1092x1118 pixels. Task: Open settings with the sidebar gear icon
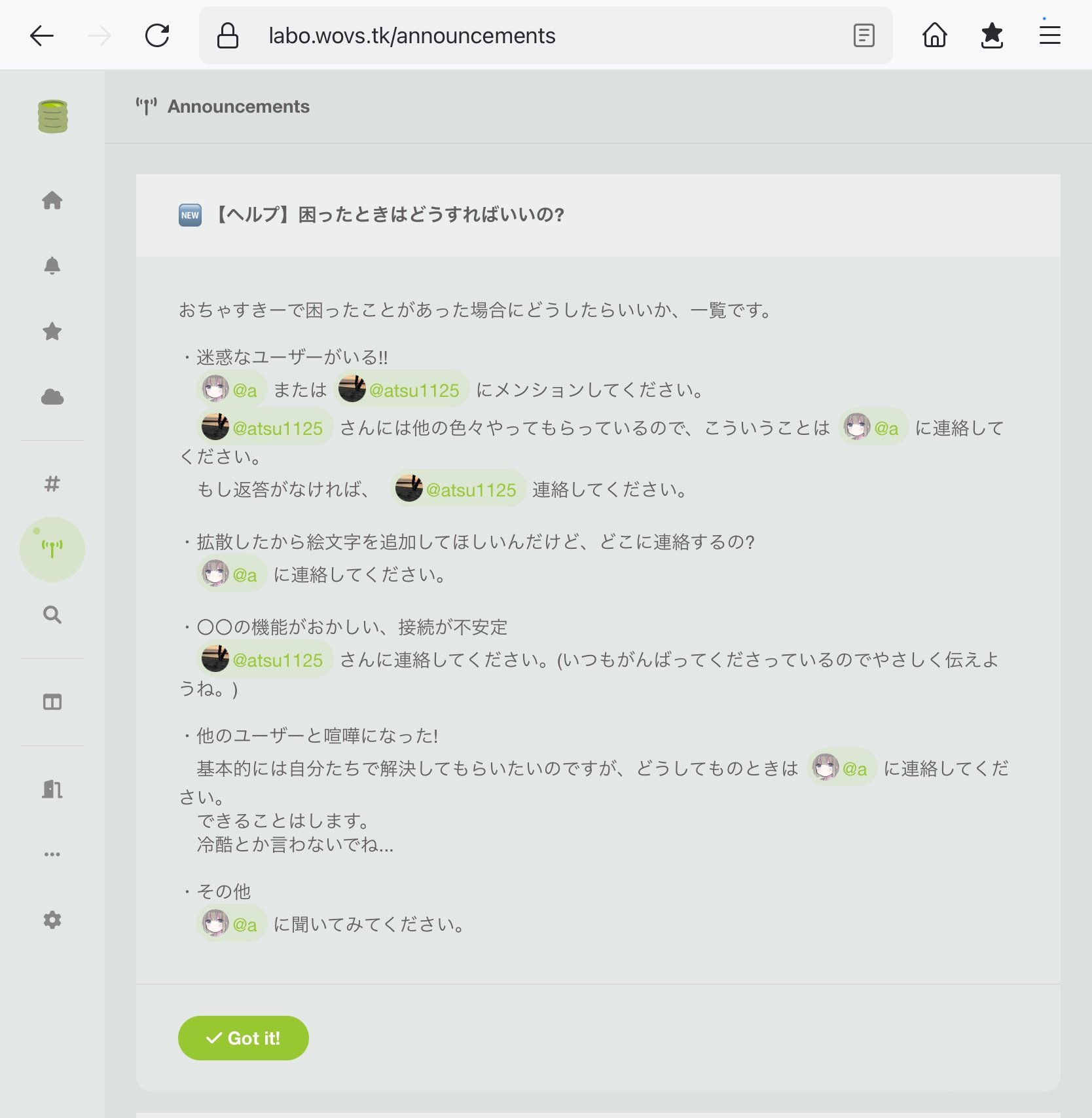pos(52,920)
